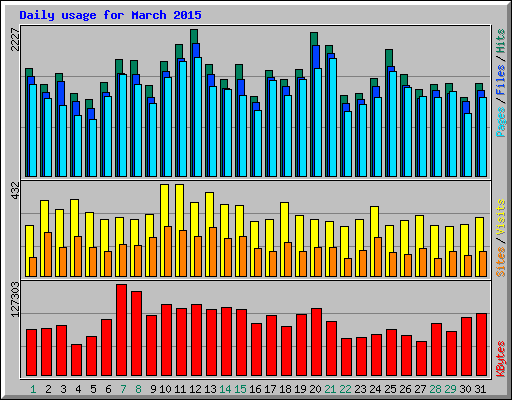This screenshot has width=512, height=400.
Task: Select day 28 on the x-axis
Action: tap(435, 389)
